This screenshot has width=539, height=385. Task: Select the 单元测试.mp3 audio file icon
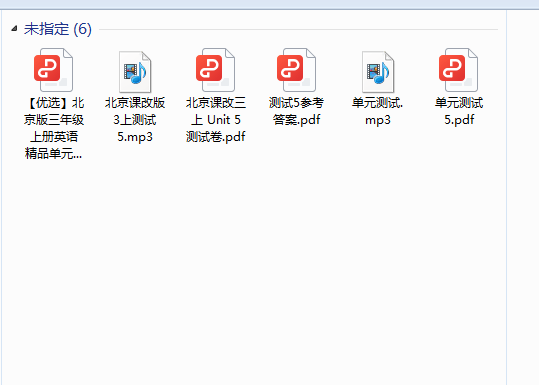(x=378, y=72)
